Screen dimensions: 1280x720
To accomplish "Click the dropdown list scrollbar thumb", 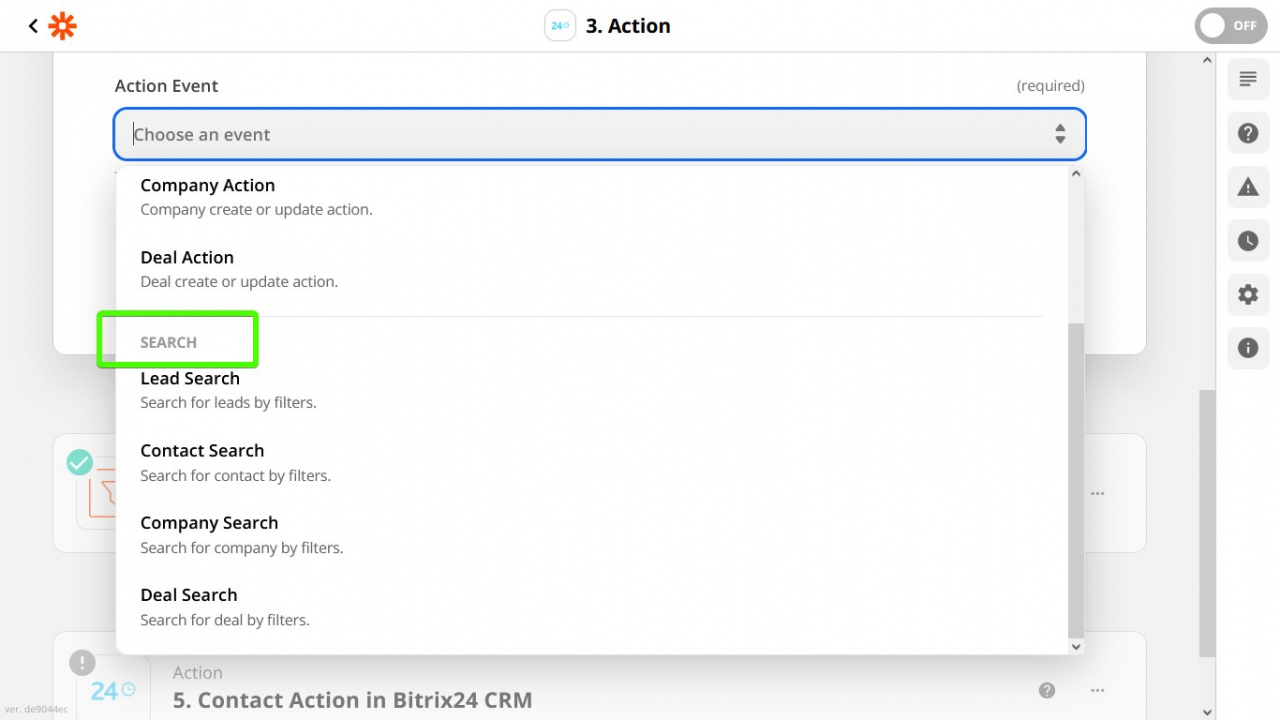I will click(1076, 480).
